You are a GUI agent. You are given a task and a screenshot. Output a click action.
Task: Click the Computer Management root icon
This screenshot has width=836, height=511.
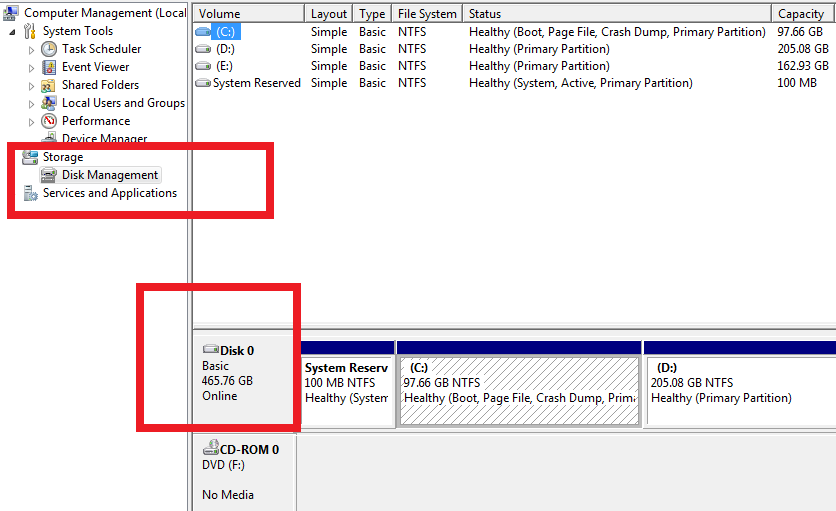coord(11,12)
